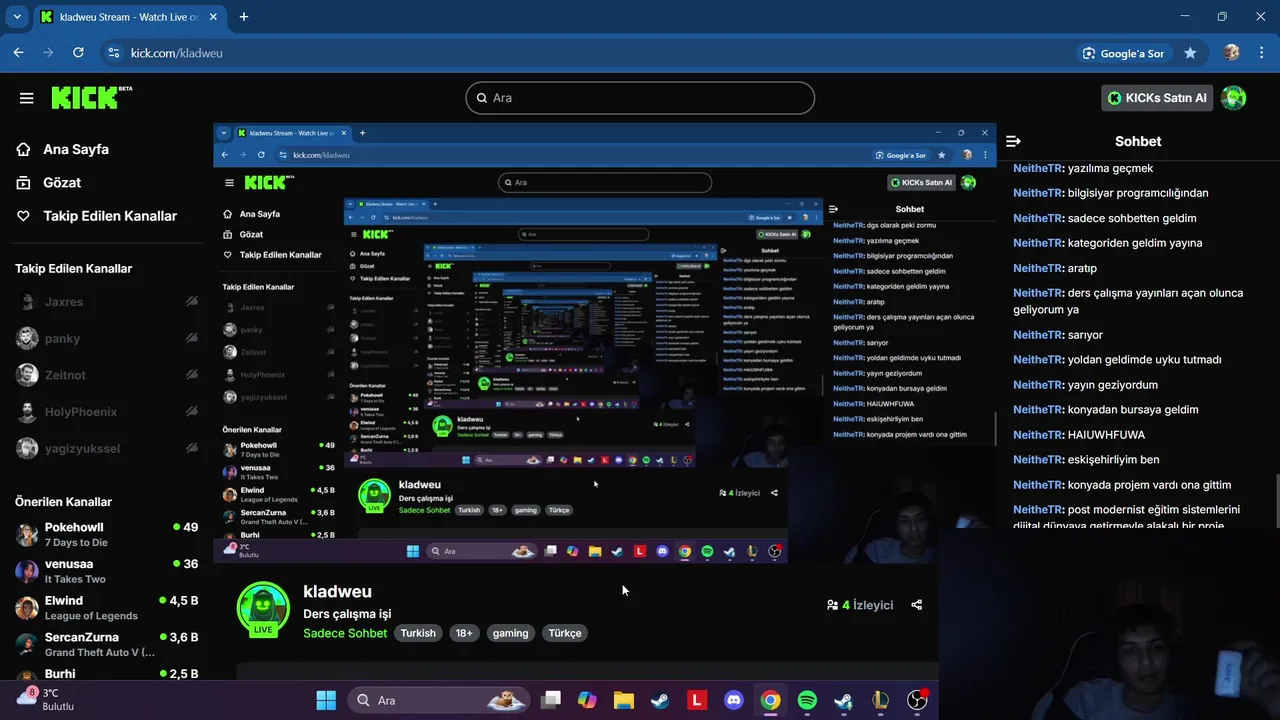Click the KICK beta logo
The height and width of the screenshot is (720, 1280).
click(x=91, y=97)
